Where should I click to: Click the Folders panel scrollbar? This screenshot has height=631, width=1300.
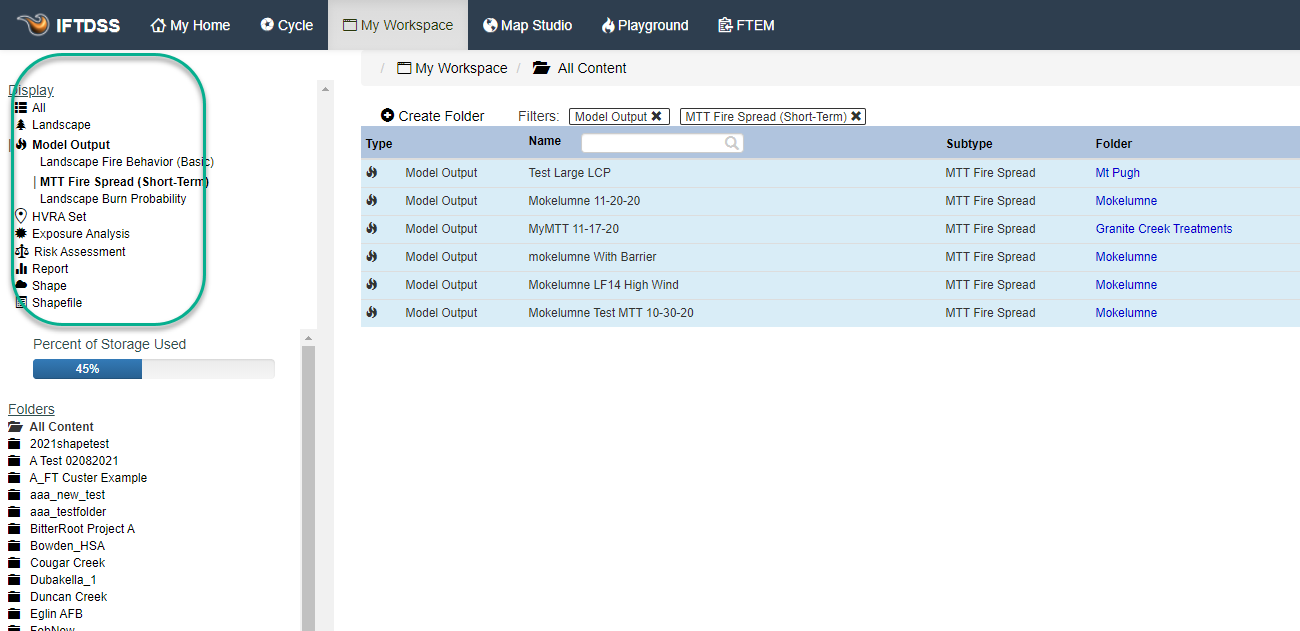click(x=308, y=489)
